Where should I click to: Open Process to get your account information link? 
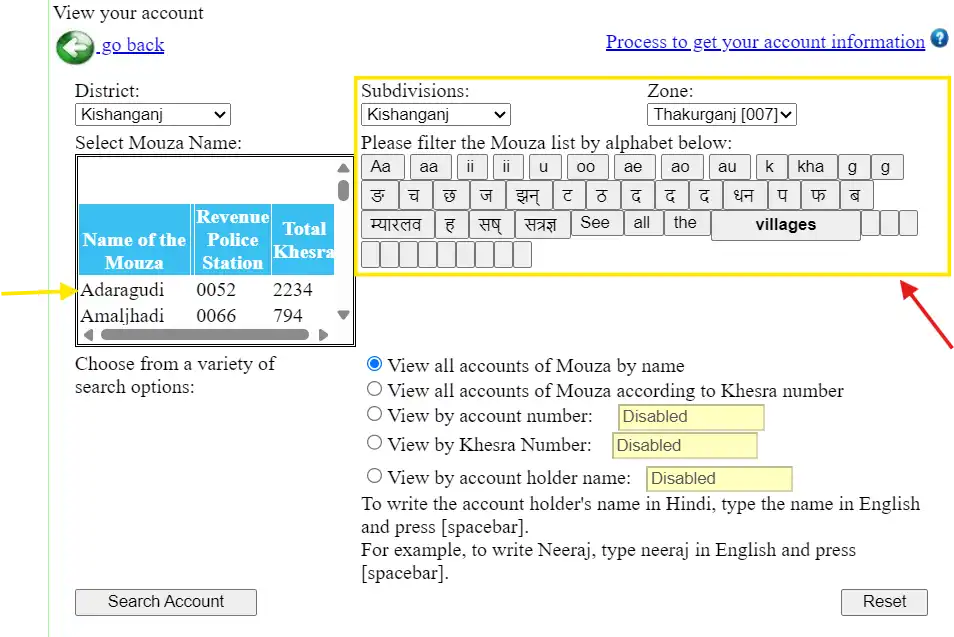(x=765, y=41)
